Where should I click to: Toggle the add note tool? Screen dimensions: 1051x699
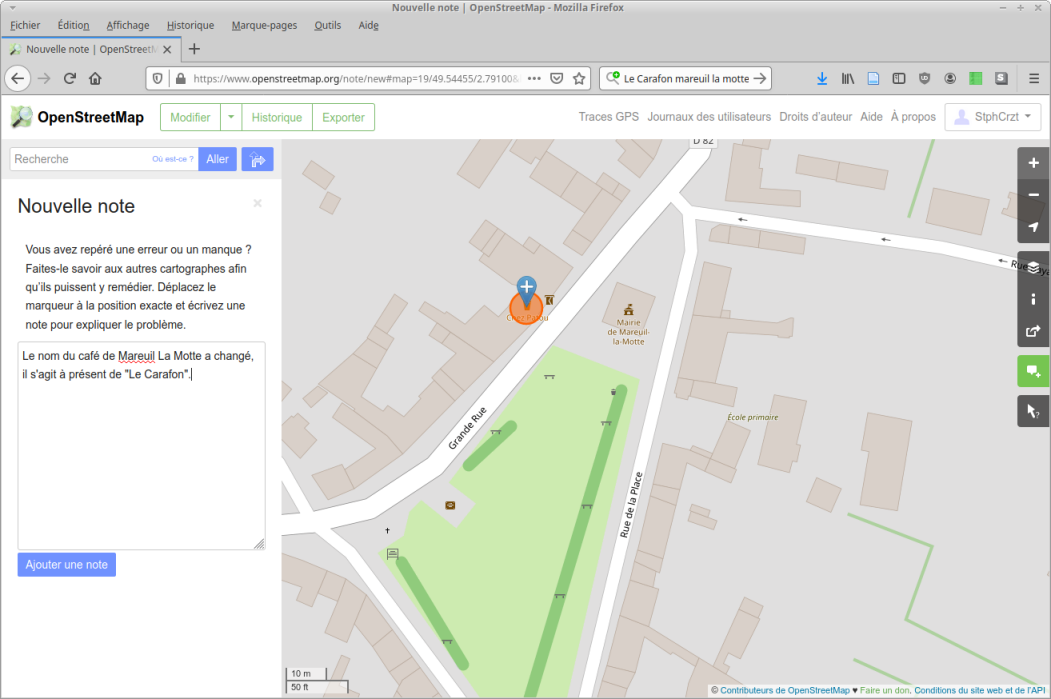1033,371
